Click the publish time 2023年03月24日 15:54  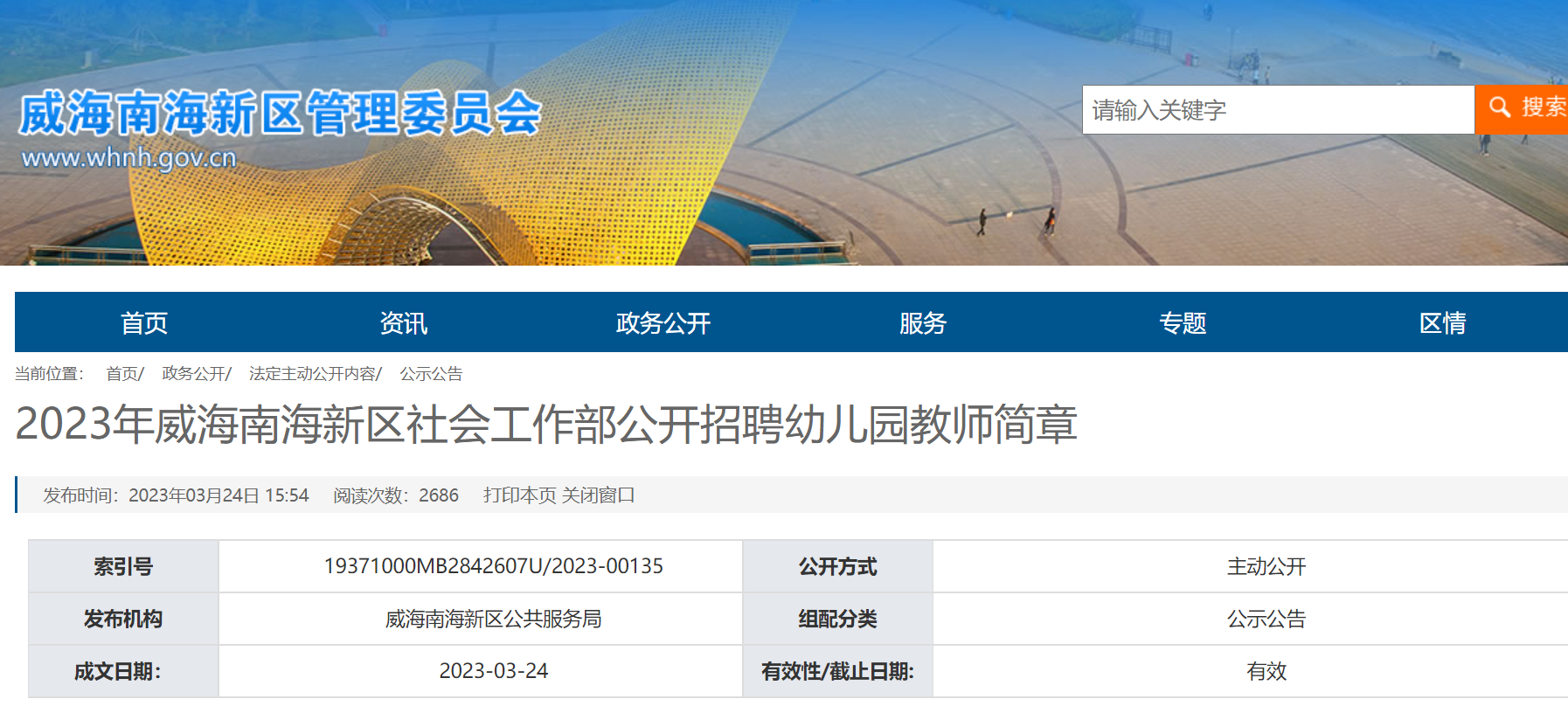click(x=176, y=495)
